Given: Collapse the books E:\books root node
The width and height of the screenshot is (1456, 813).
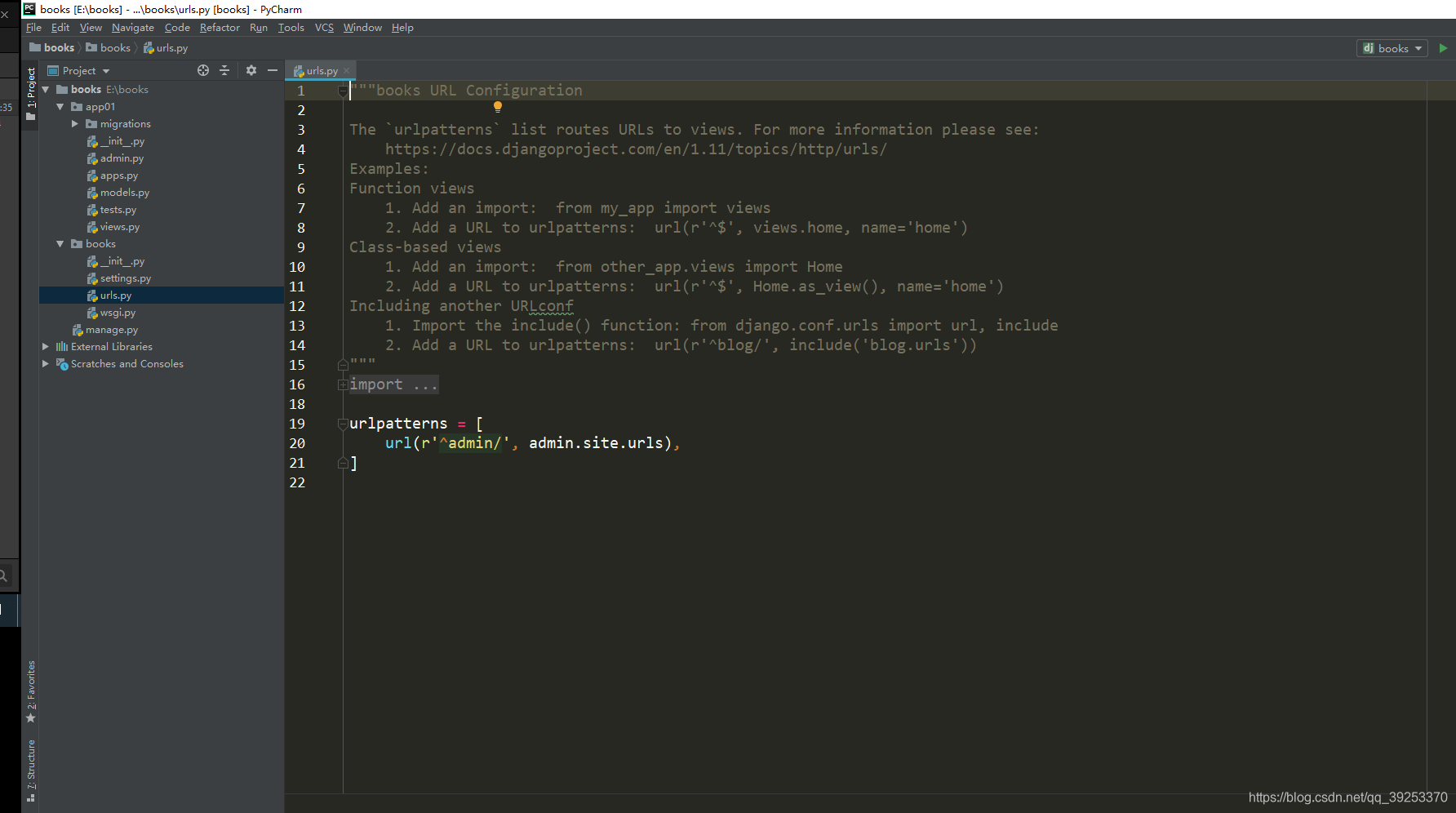Looking at the screenshot, I should 46,90.
